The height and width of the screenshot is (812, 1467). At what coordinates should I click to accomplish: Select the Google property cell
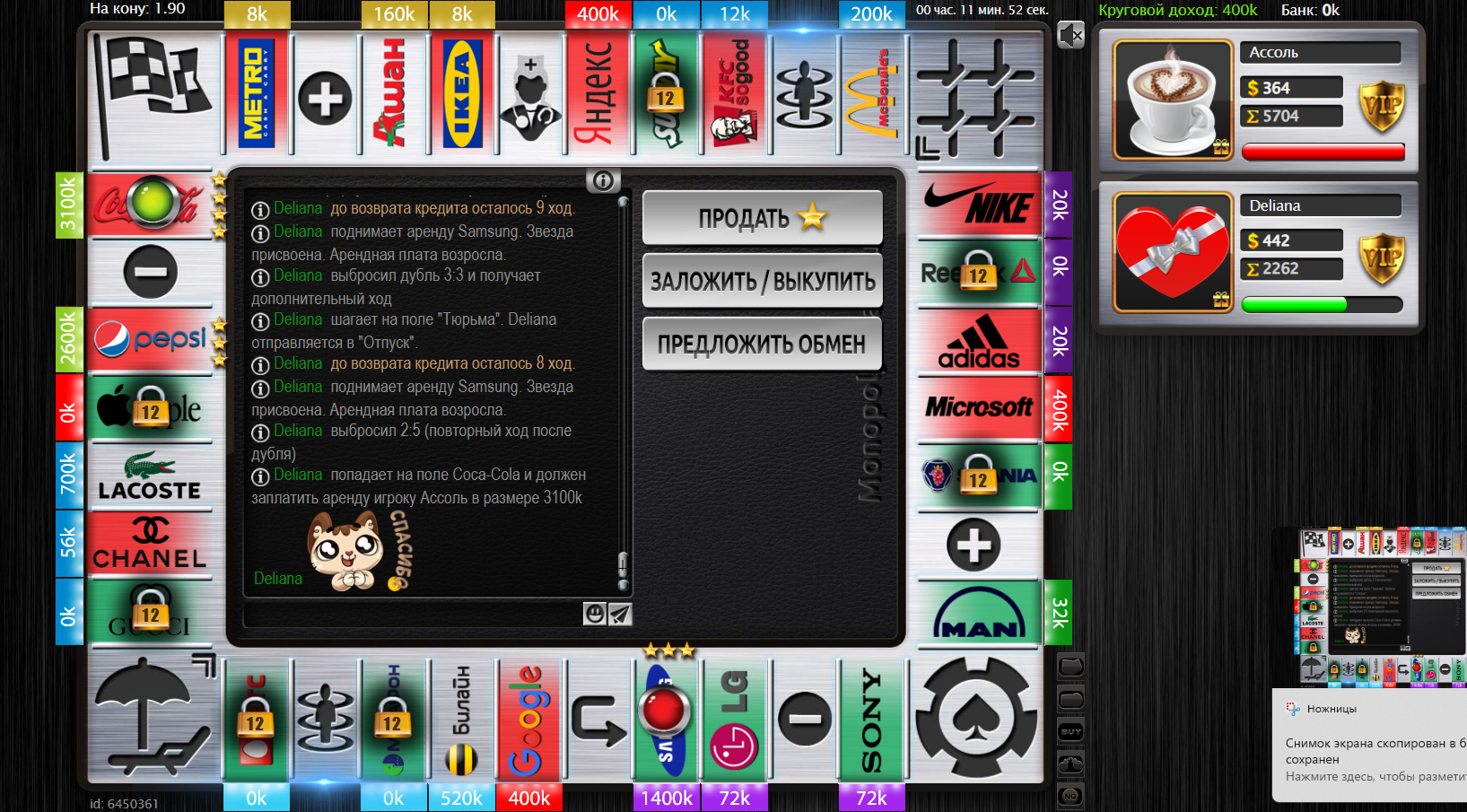click(x=529, y=720)
